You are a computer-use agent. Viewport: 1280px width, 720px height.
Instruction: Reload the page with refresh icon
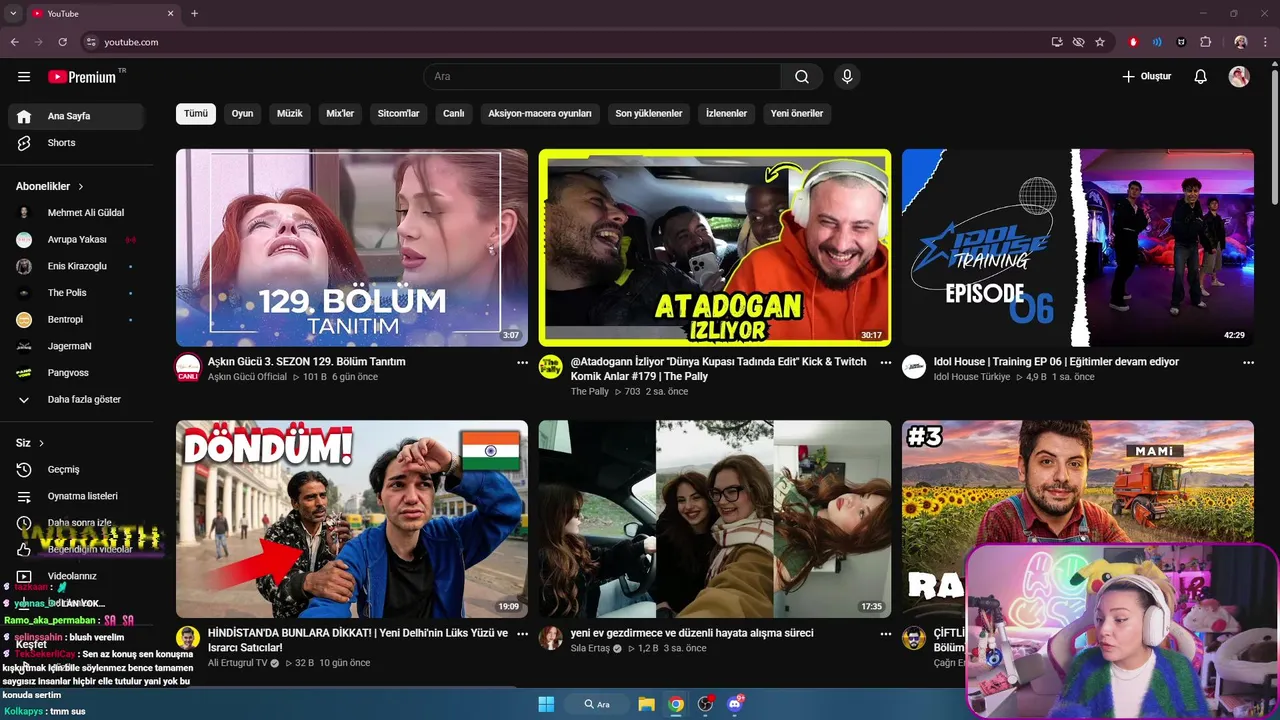[x=62, y=42]
